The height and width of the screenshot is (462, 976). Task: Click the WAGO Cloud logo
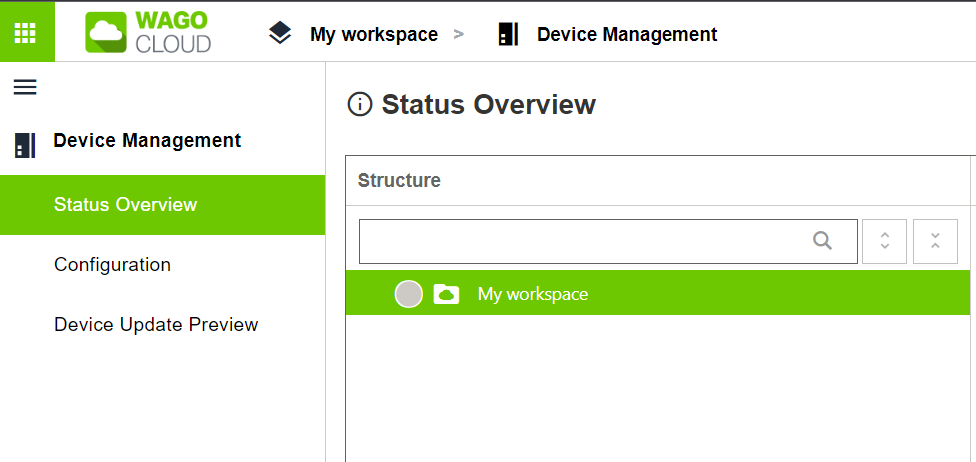pos(148,32)
